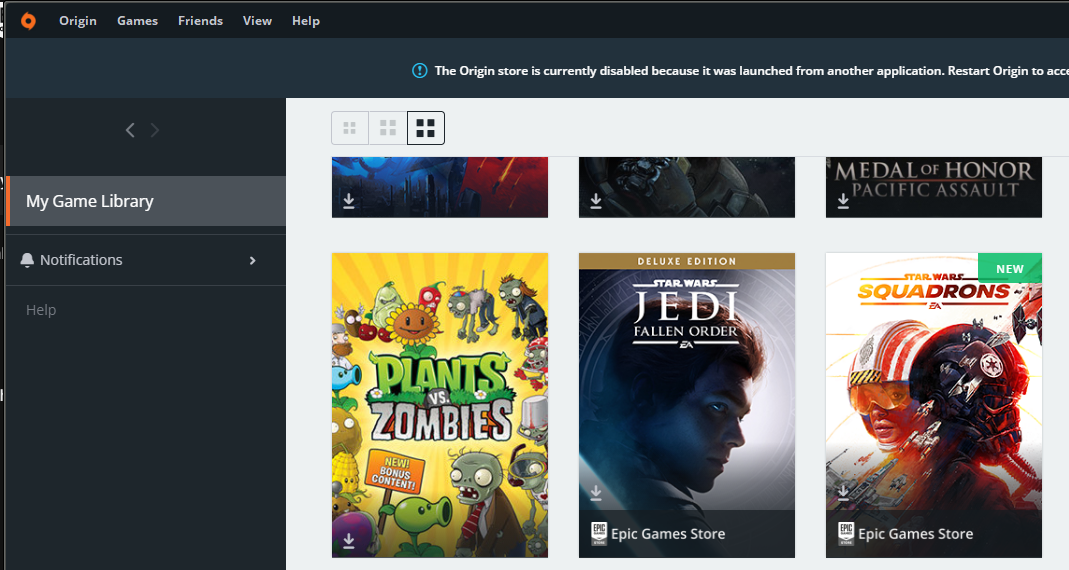Click download icon on Plants vs. Zombies tile
The width and height of the screenshot is (1069, 570).
(349, 541)
